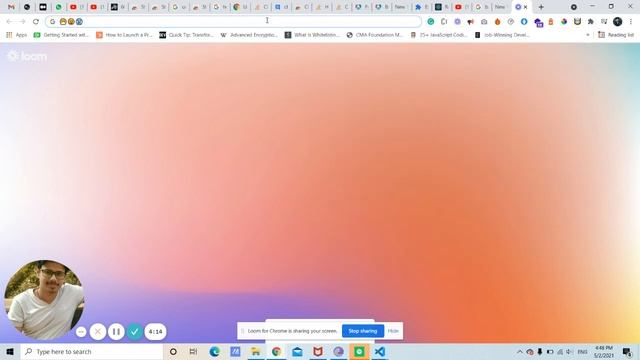Open the media control playlist icon
Screen dimensions: 640x360
[604, 22]
